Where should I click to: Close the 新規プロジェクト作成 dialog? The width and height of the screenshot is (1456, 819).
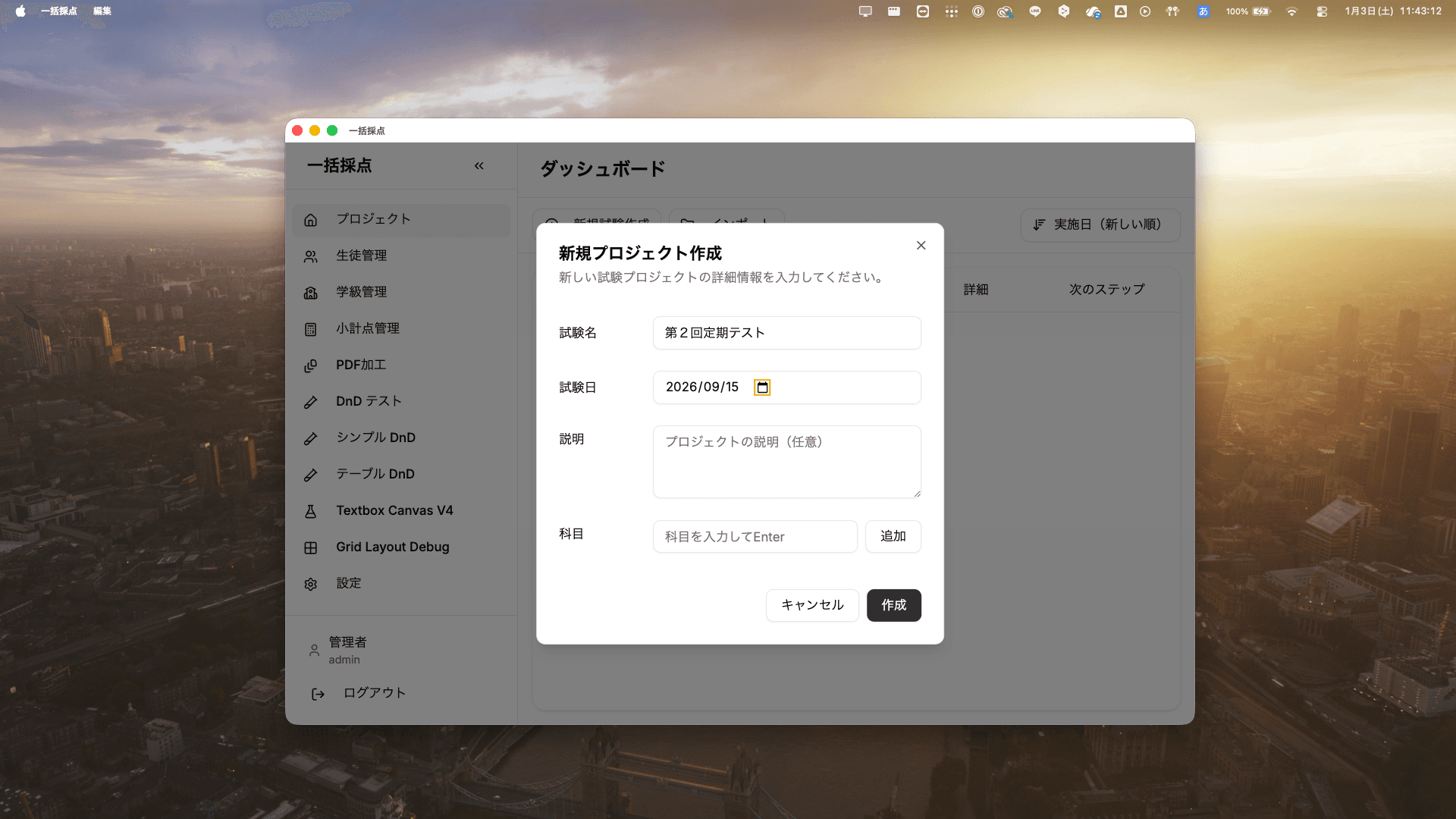pyautogui.click(x=921, y=245)
